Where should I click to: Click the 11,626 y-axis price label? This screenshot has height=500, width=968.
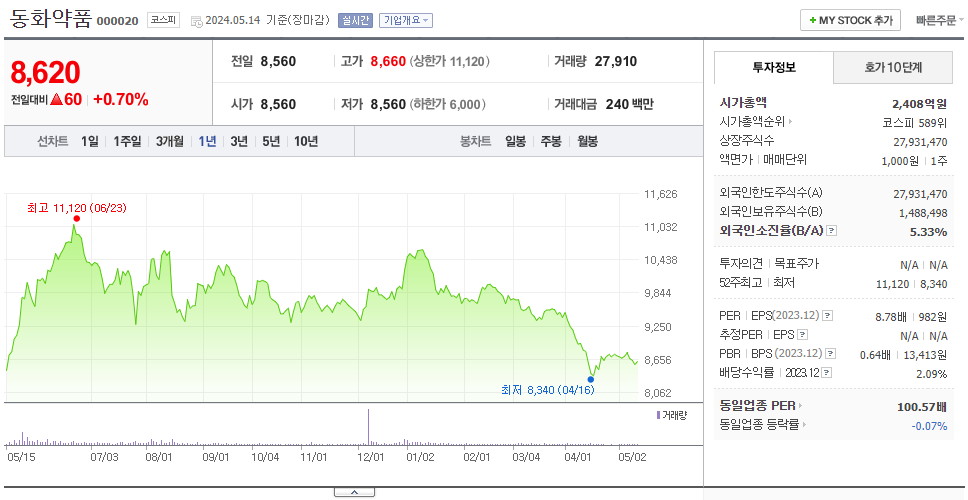point(660,194)
